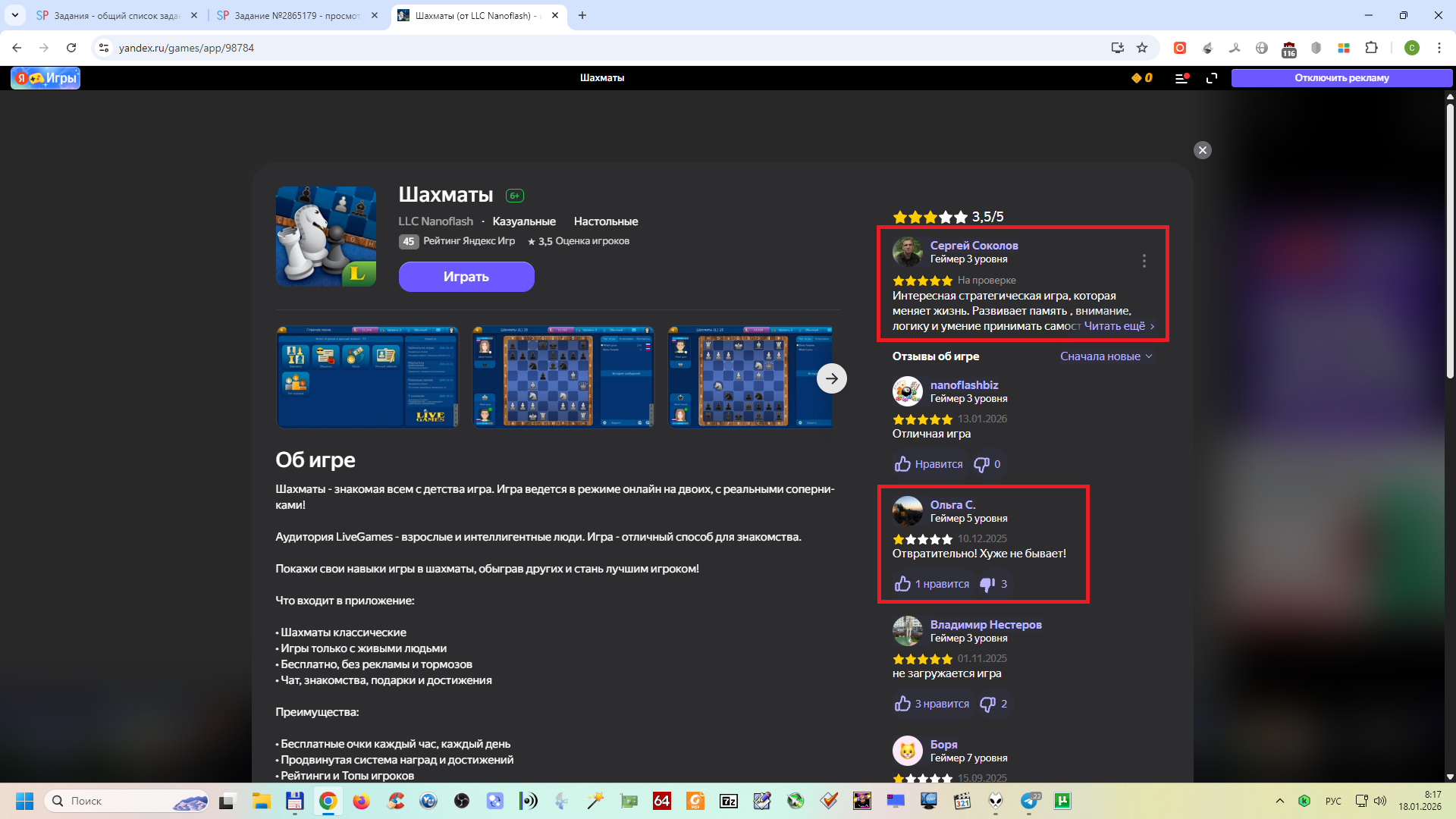Click next arrow in screenshots carousel

click(832, 378)
